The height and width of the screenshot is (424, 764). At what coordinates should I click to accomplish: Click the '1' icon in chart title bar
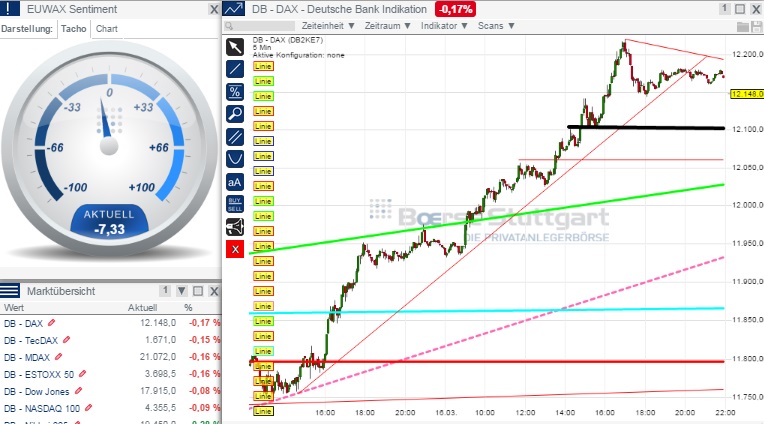pyautogui.click(x=725, y=9)
